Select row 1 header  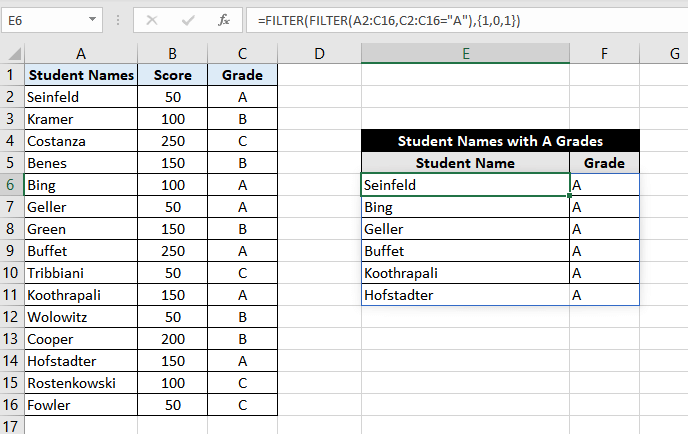pos(12,75)
